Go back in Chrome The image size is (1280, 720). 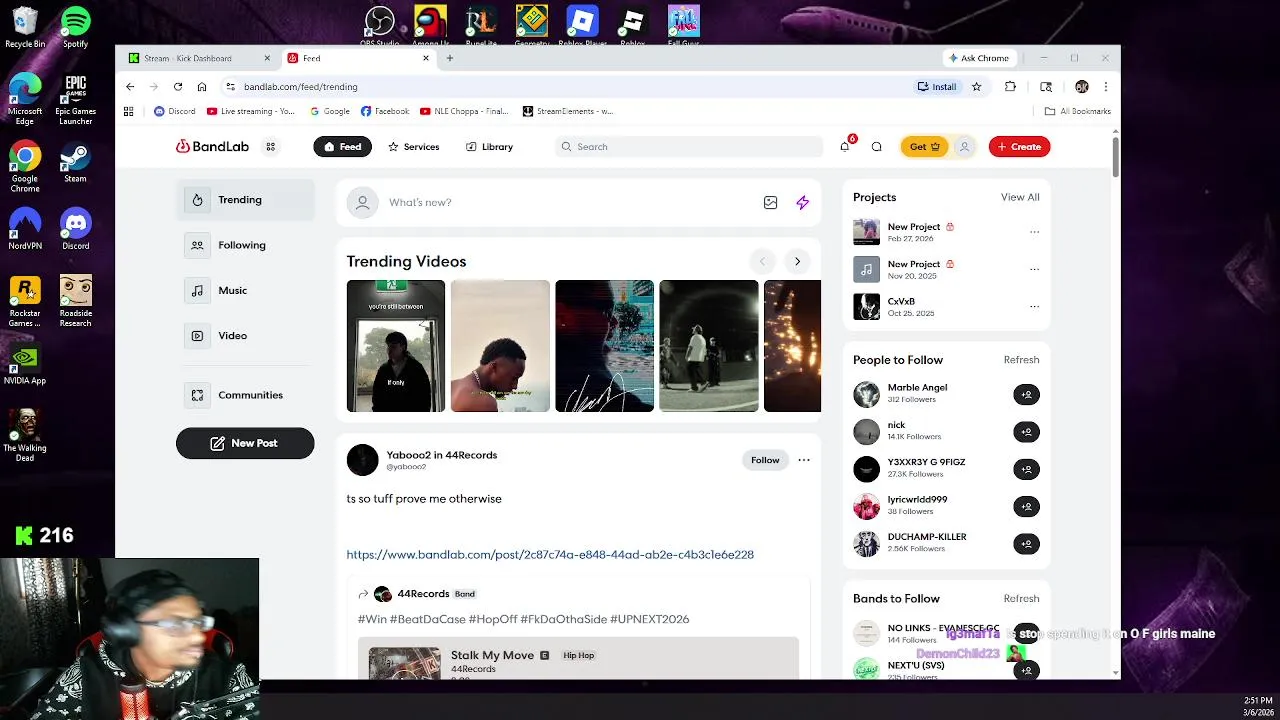click(x=130, y=87)
